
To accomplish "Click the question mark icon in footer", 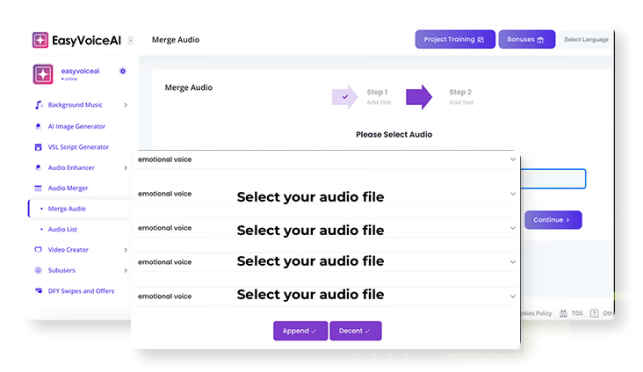I will click(594, 313).
